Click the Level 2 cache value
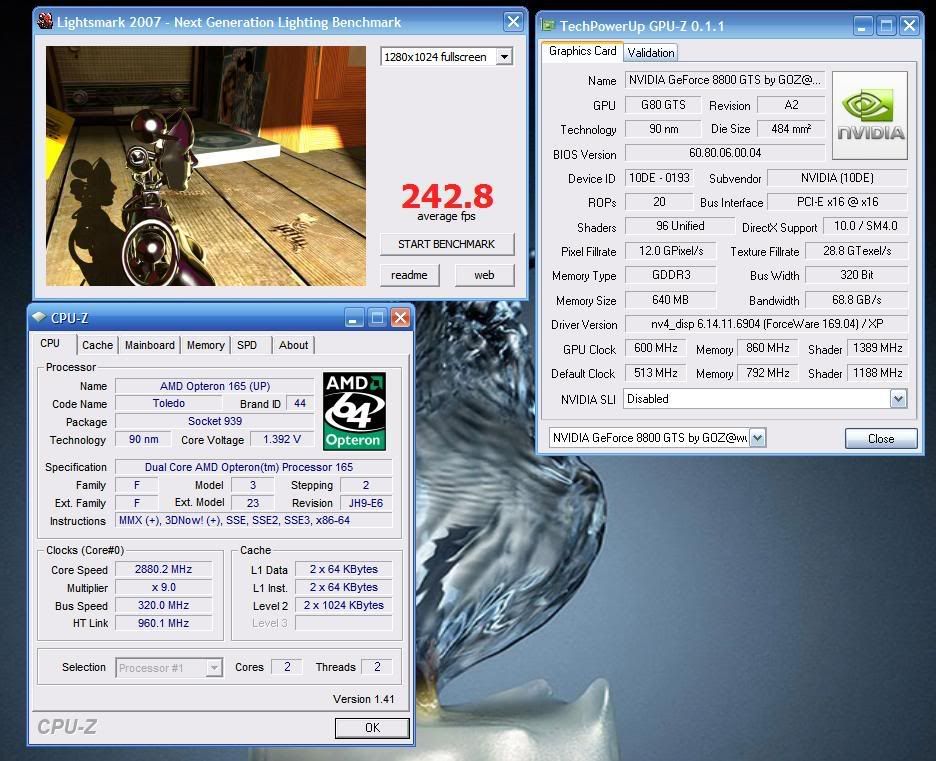The width and height of the screenshot is (936, 761). pyautogui.click(x=344, y=605)
